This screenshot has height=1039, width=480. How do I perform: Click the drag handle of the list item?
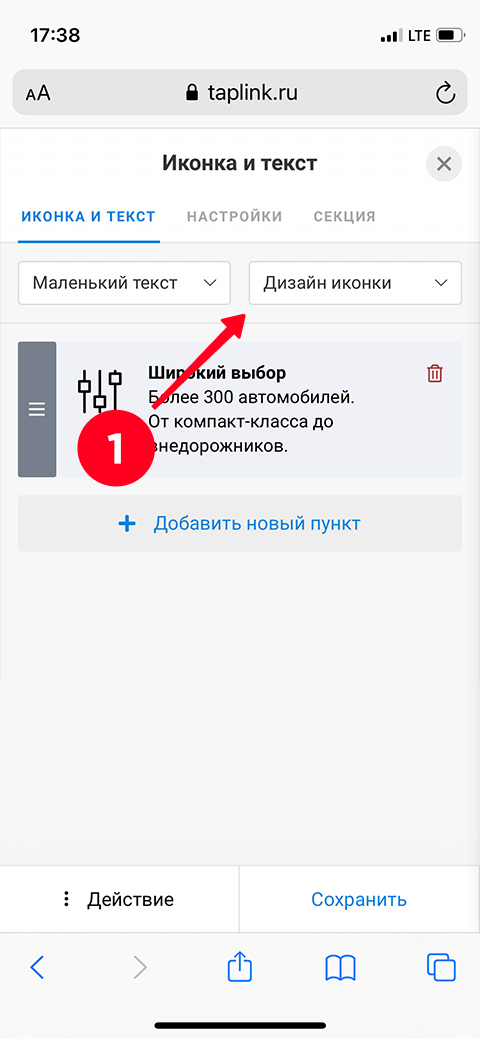click(x=37, y=410)
